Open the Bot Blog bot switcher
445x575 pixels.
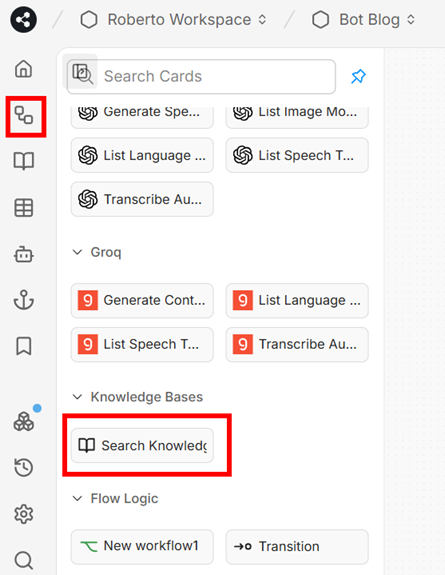click(364, 19)
